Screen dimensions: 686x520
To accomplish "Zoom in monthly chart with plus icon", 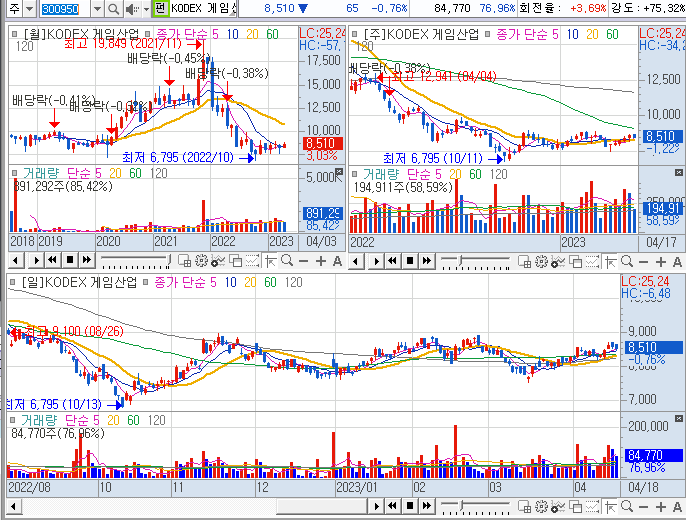I will (321, 262).
